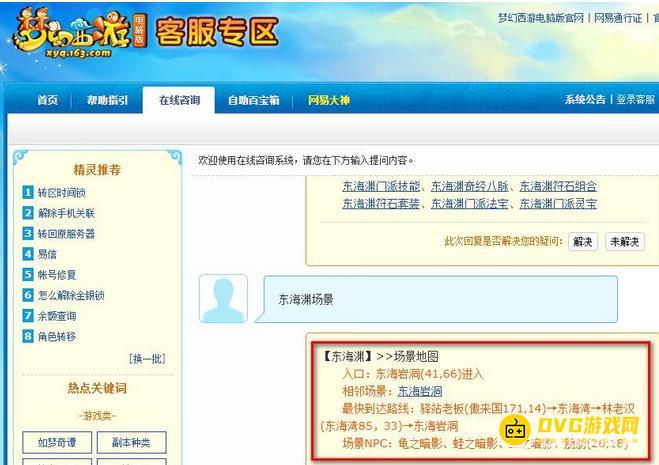659x465 pixels.
Task: Click the 梦幻西游 xyq.163.com logo
Action: [x=80, y=34]
